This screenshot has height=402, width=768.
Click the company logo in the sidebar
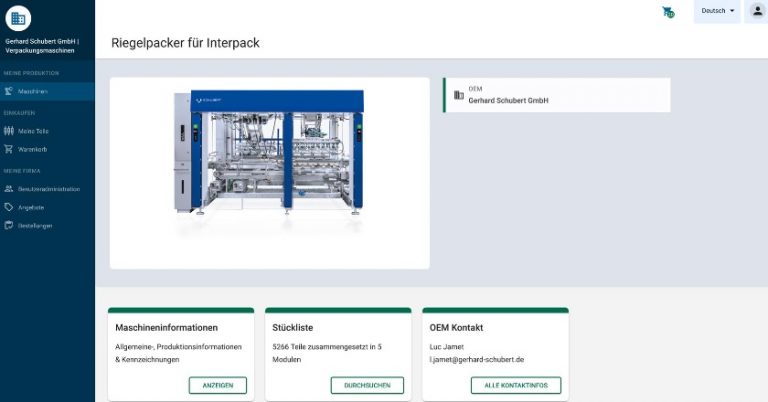[18, 18]
